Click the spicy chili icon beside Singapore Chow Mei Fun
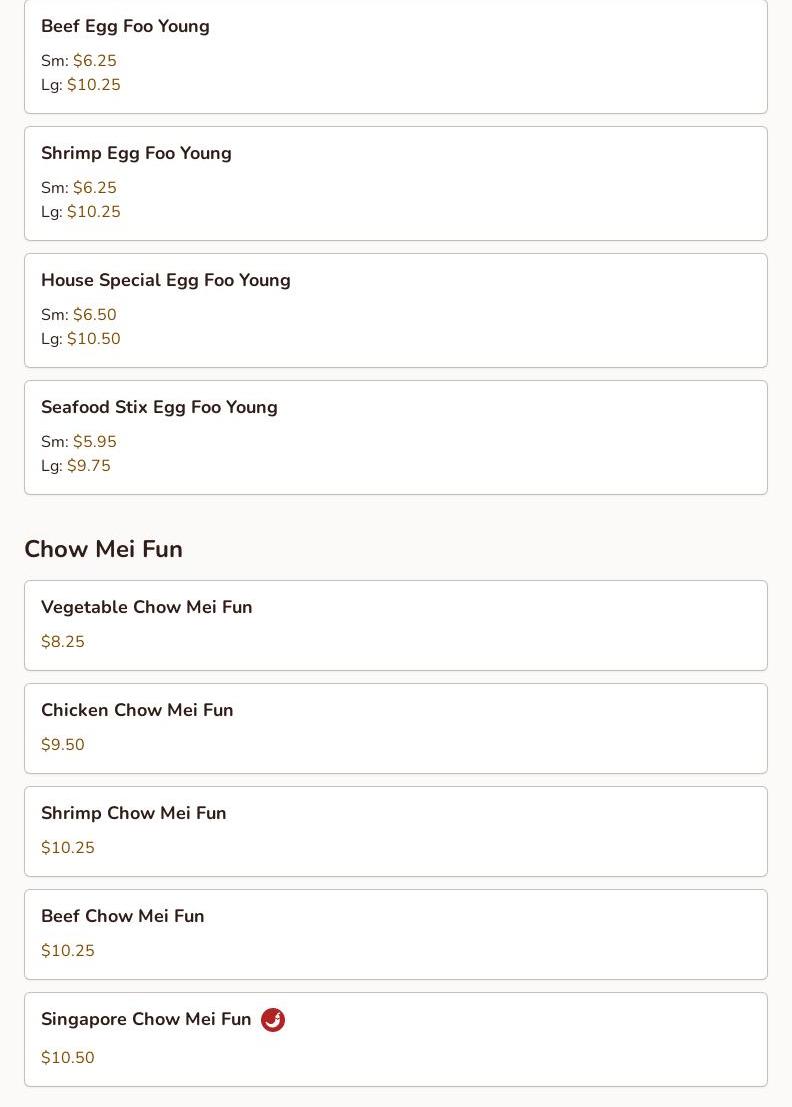Screen dimensions: 792x1107 273,1020
